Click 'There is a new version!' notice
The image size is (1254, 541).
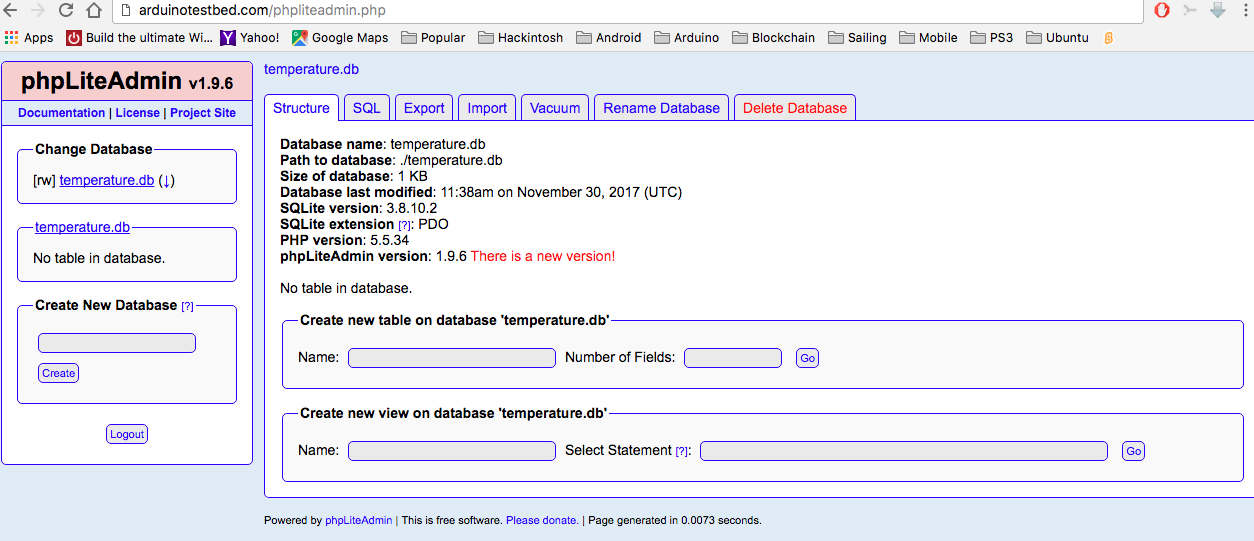pyautogui.click(x=543, y=256)
